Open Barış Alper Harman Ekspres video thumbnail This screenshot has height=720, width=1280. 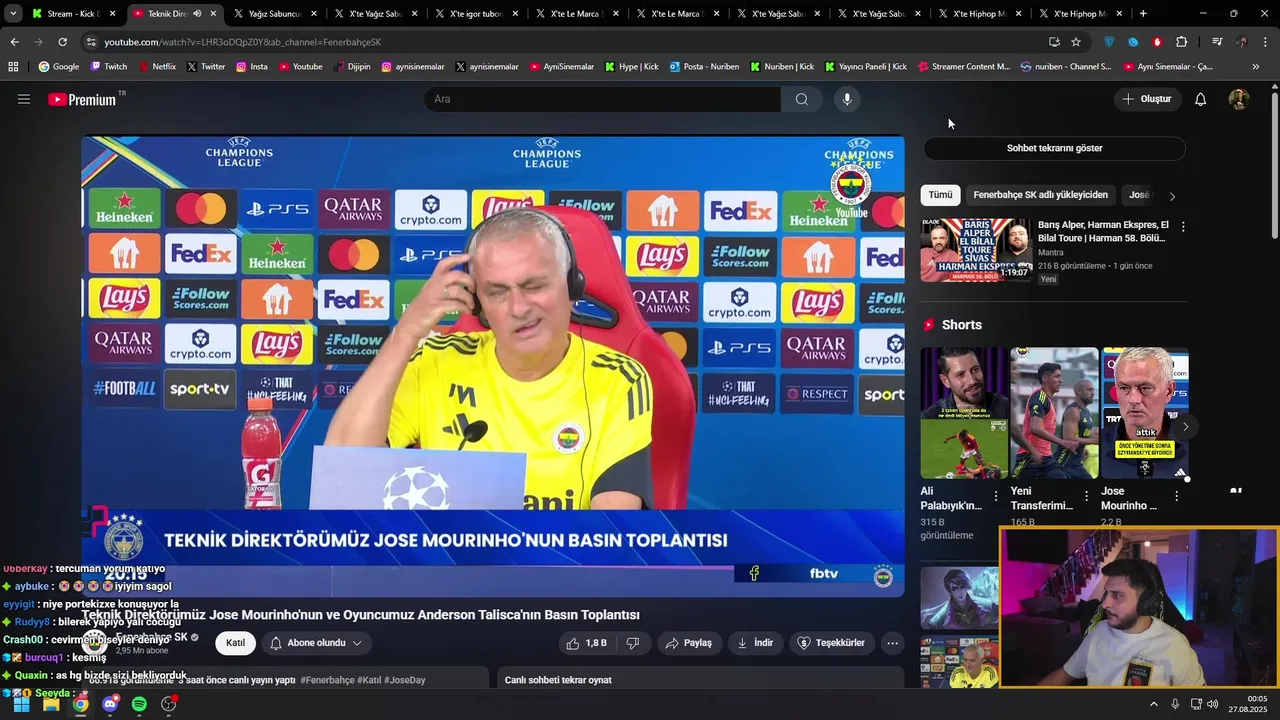[x=976, y=250]
